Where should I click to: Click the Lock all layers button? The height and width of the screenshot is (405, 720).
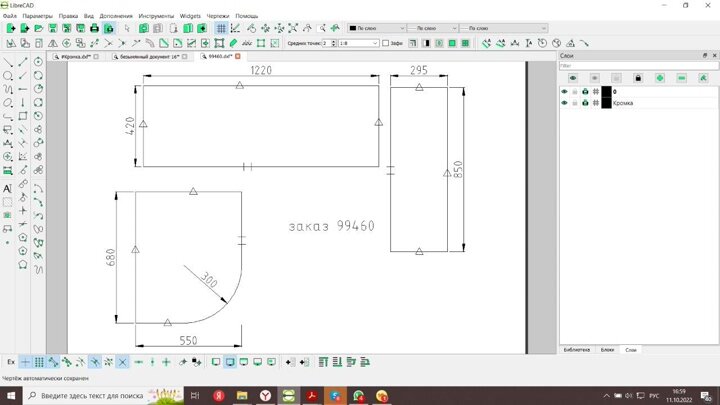pyautogui.click(x=638, y=78)
